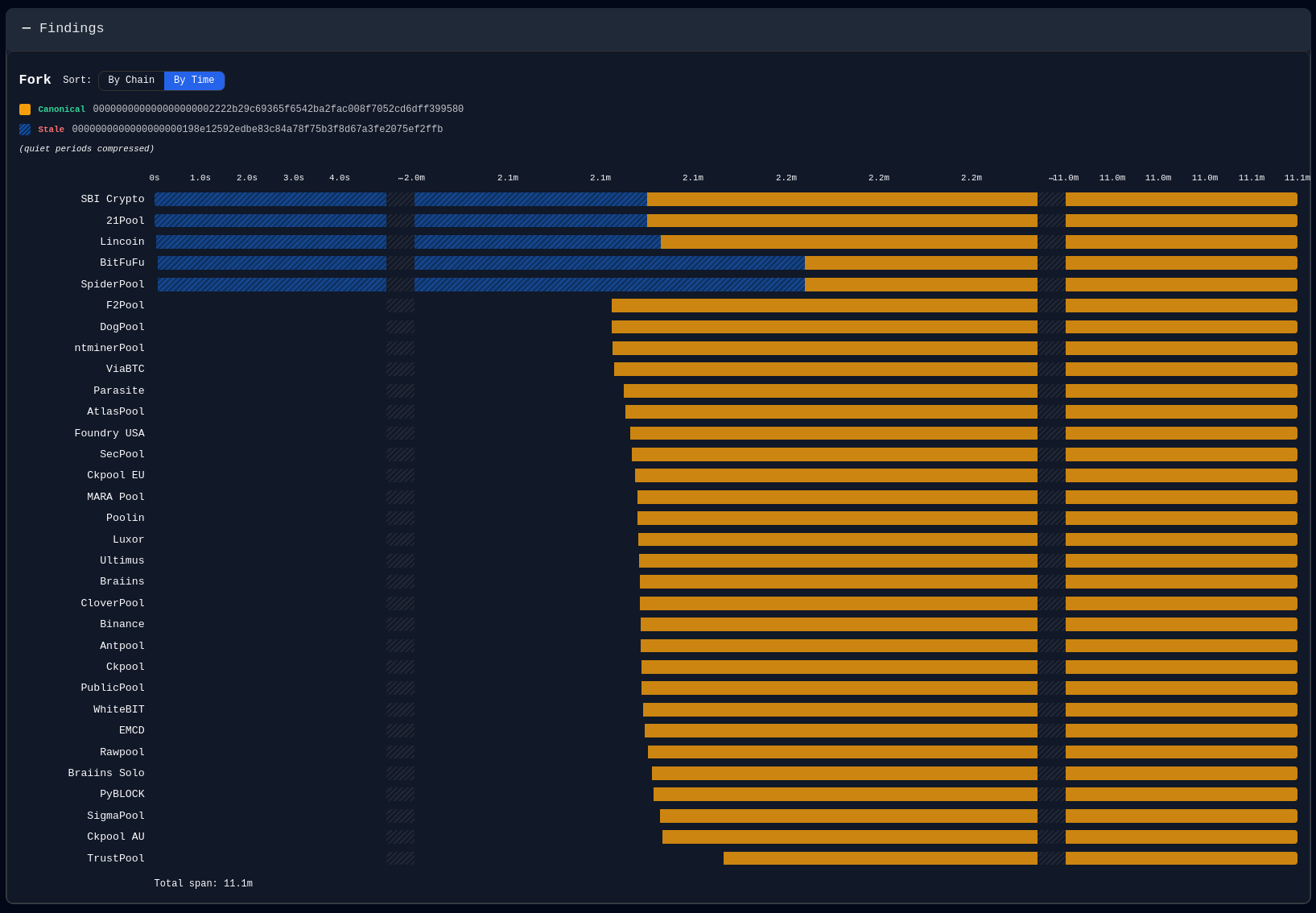Click the F2Pool canonical orange bar
The height and width of the screenshot is (913, 1316).
pyautogui.click(x=824, y=306)
